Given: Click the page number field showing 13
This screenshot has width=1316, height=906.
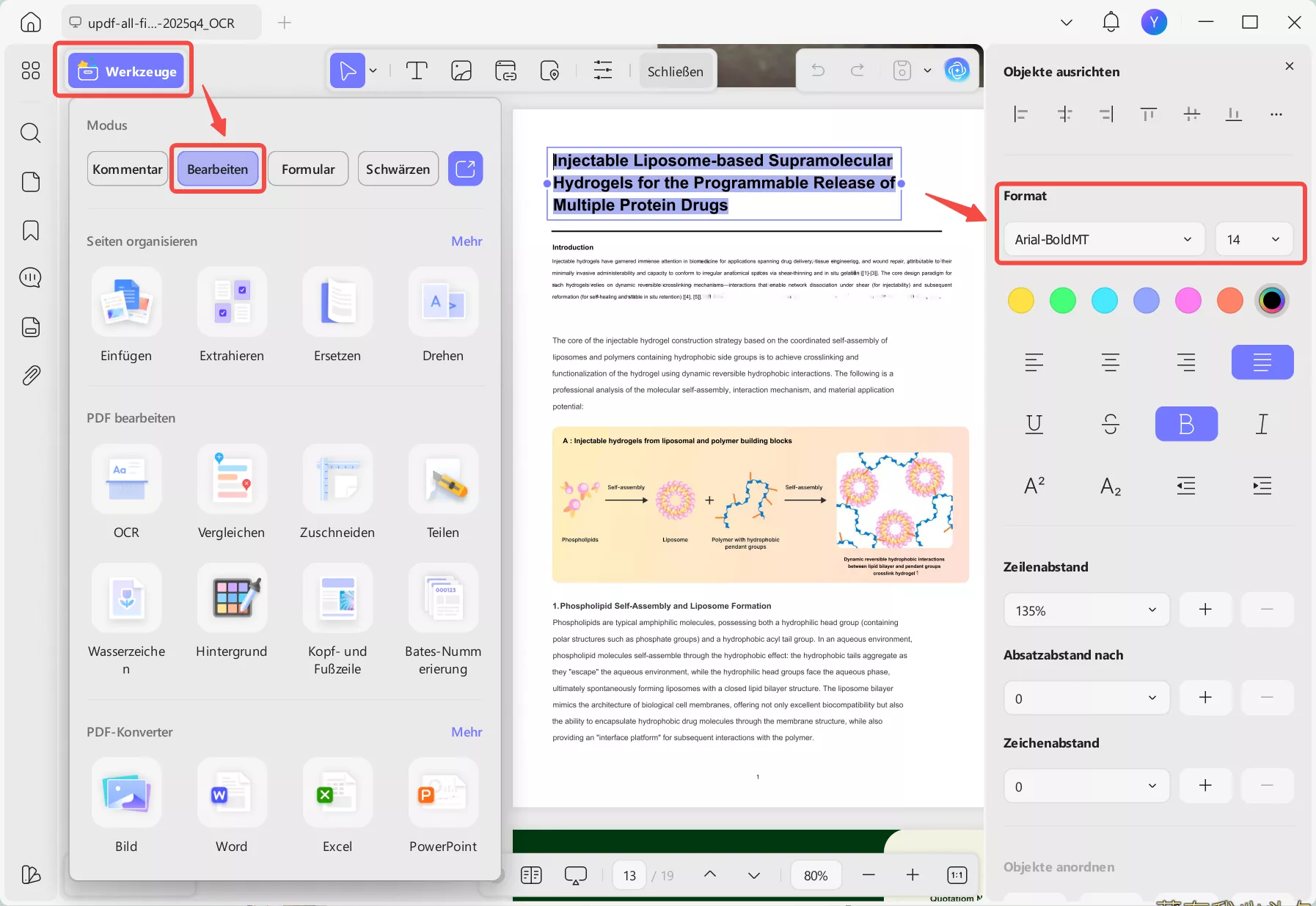Looking at the screenshot, I should tap(629, 874).
